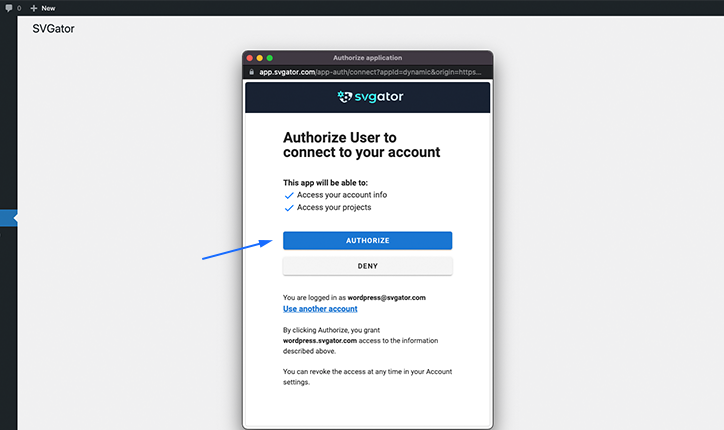Click the lock icon in address bar

click(x=252, y=72)
